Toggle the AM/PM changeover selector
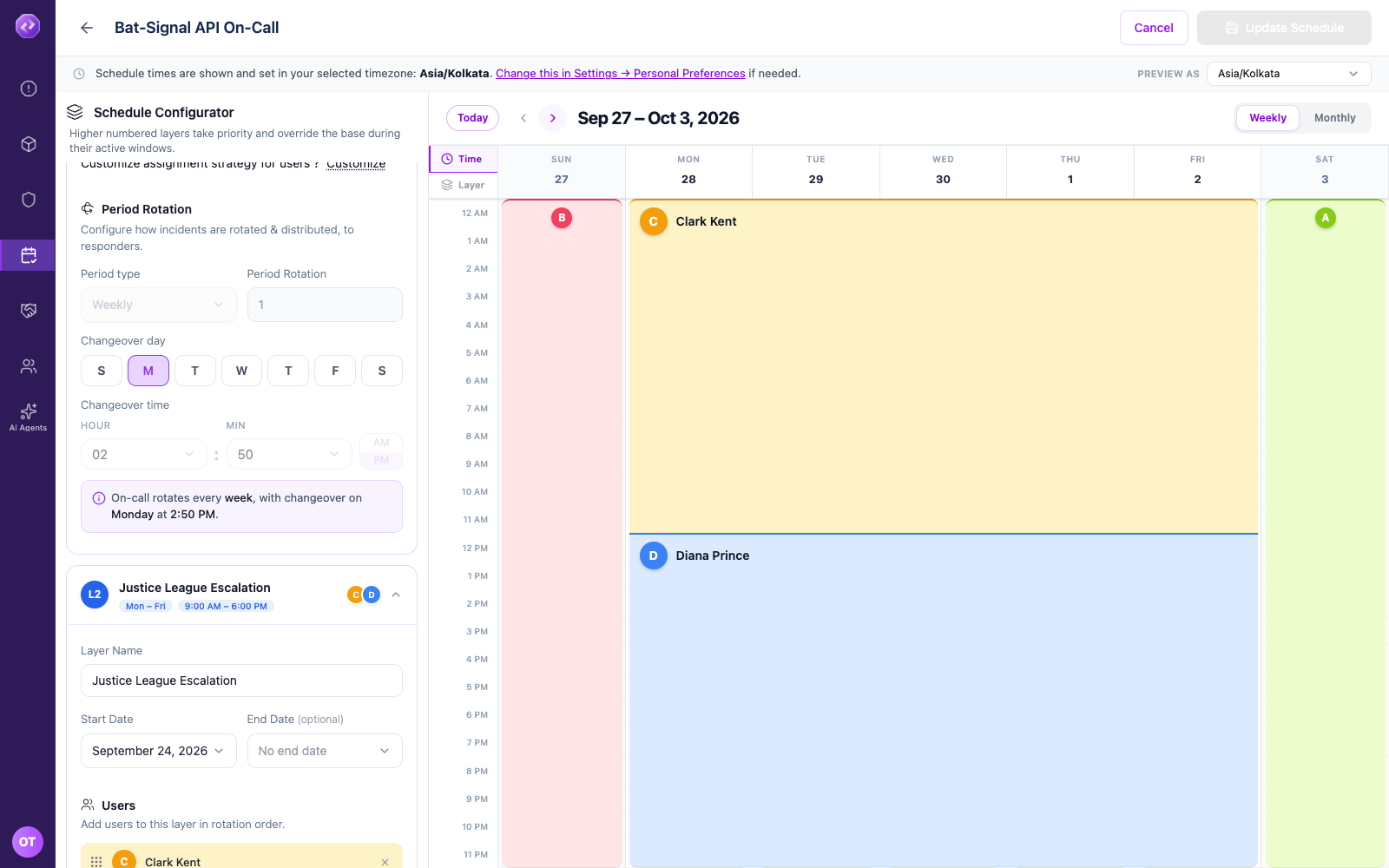The image size is (1389, 868). [381, 451]
